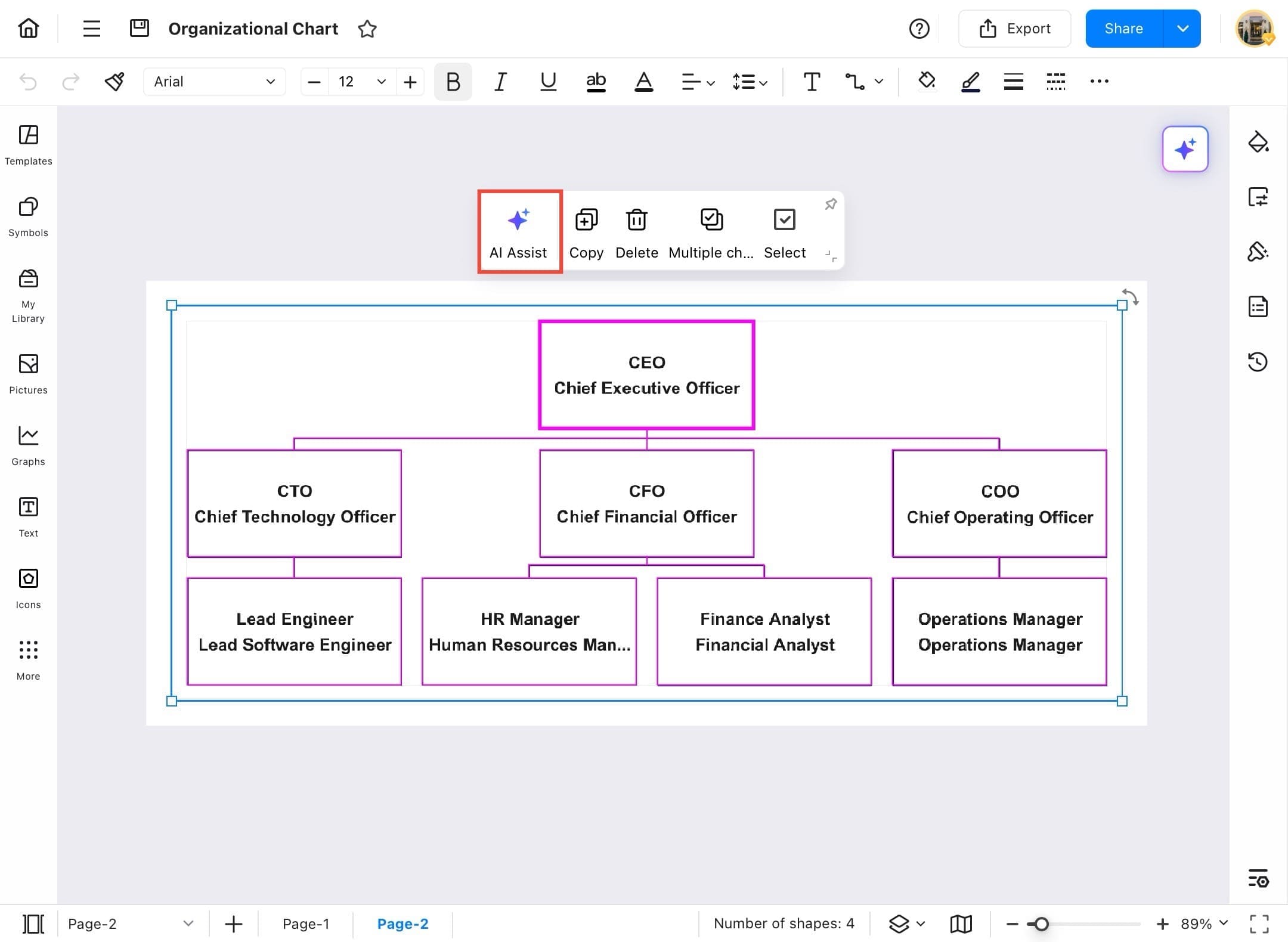
Task: Click the AI Assist sparkle icon in popup
Action: (518, 220)
